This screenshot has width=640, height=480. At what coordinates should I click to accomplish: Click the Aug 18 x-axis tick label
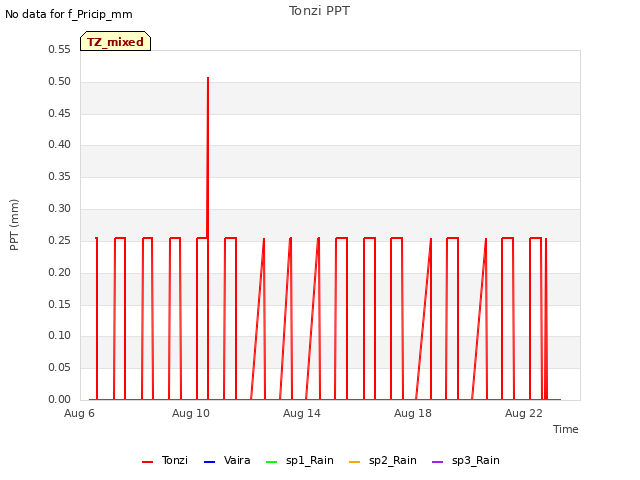tap(413, 413)
